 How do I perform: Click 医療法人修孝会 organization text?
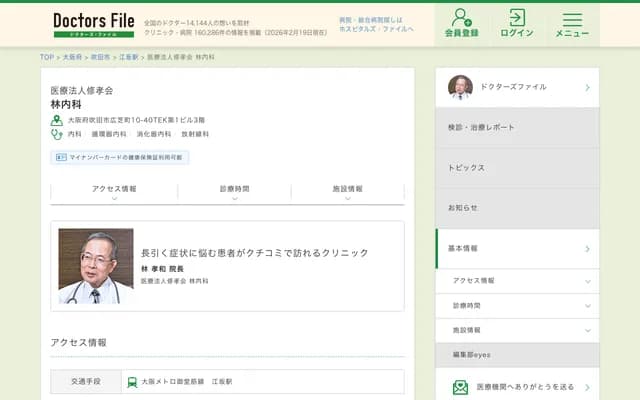pos(82,91)
